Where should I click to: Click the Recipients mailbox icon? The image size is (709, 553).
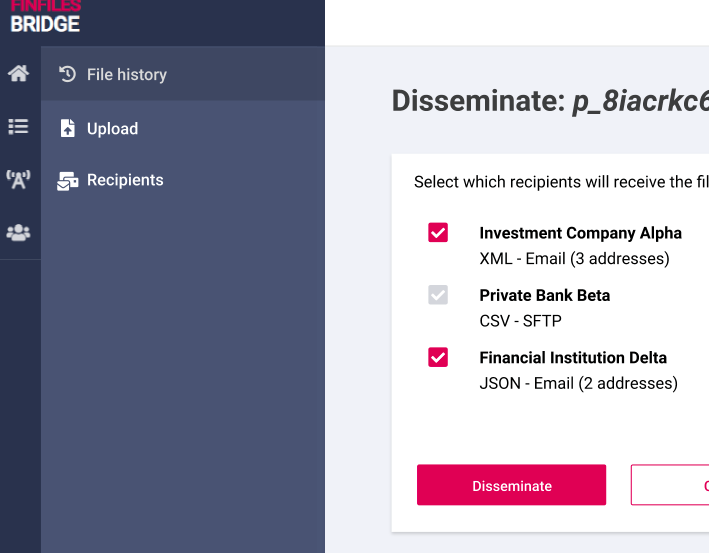[x=68, y=181]
